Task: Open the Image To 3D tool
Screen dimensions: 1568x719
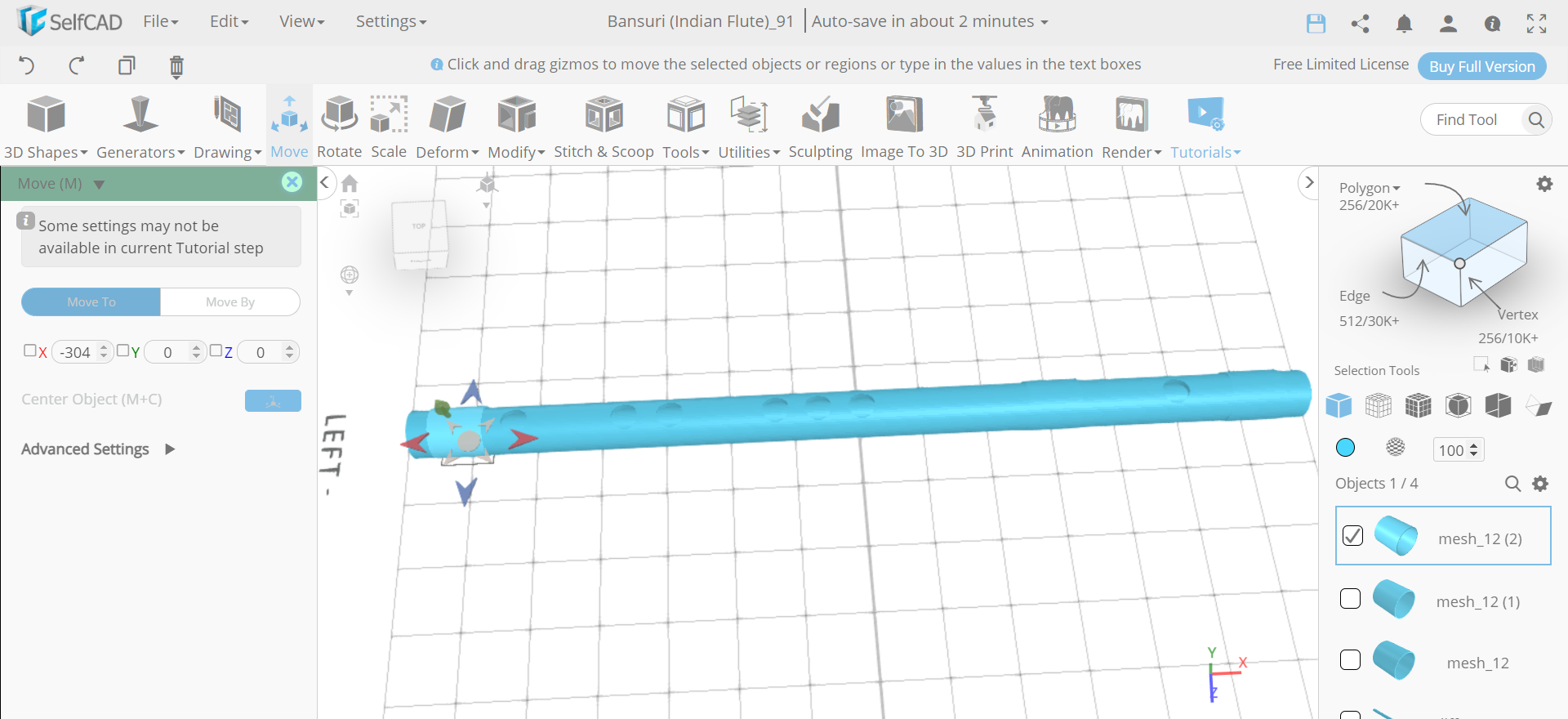Action: 904,125
